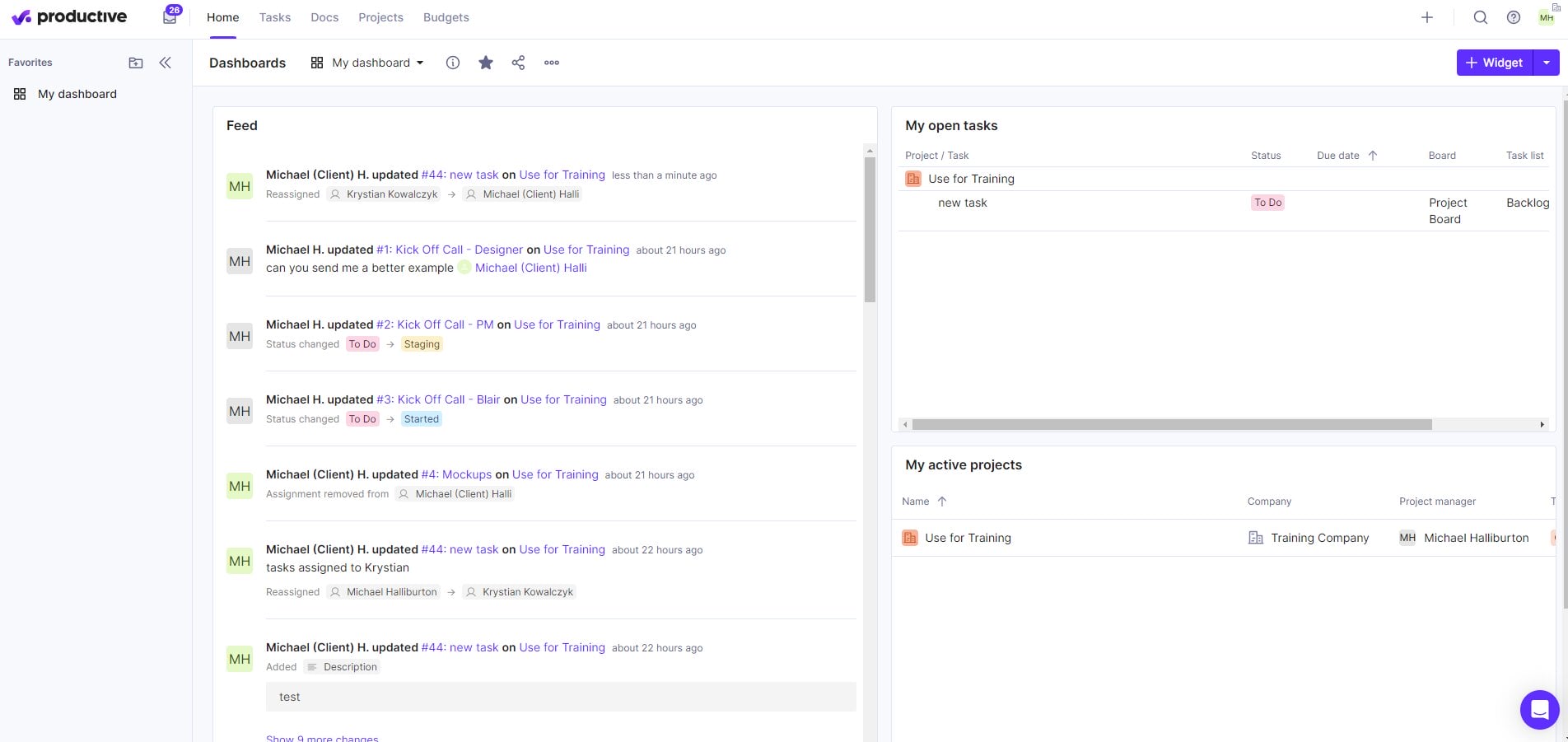This screenshot has height=742, width=1568.
Task: Click Michael Halliburton project manager cell
Action: pos(1464,538)
